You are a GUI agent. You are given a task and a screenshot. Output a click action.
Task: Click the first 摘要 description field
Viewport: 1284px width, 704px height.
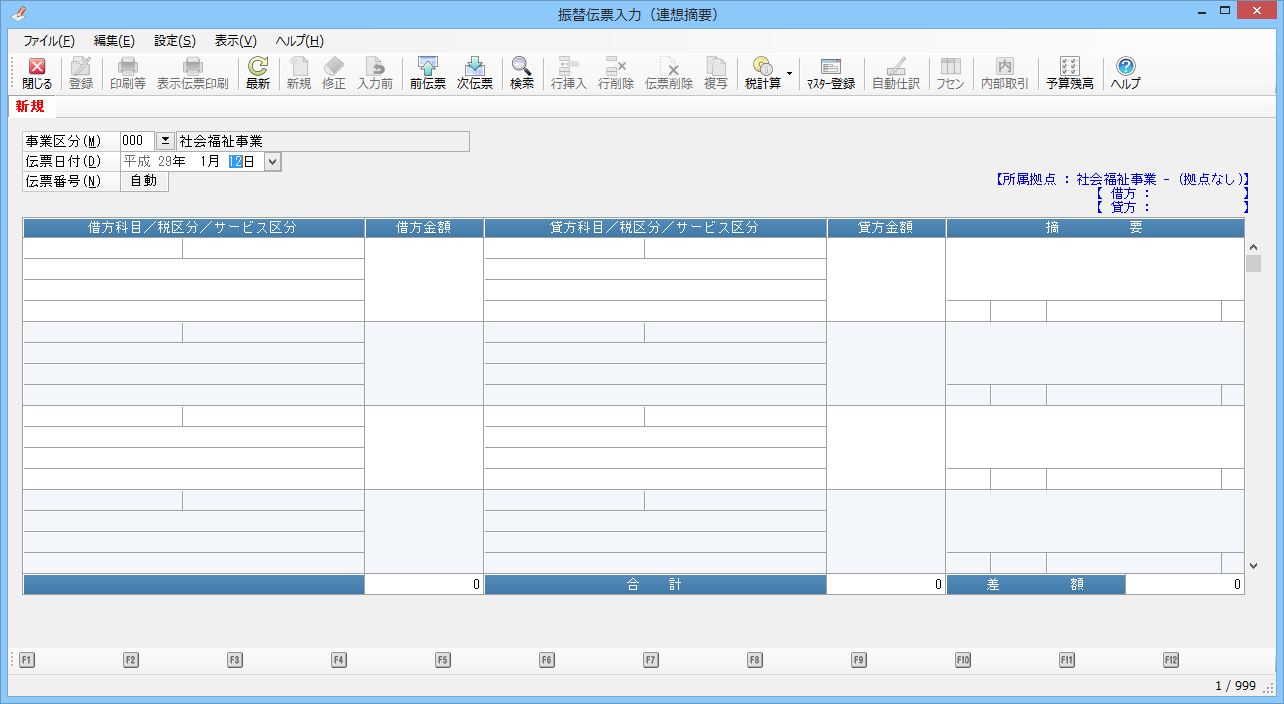tap(1094, 268)
